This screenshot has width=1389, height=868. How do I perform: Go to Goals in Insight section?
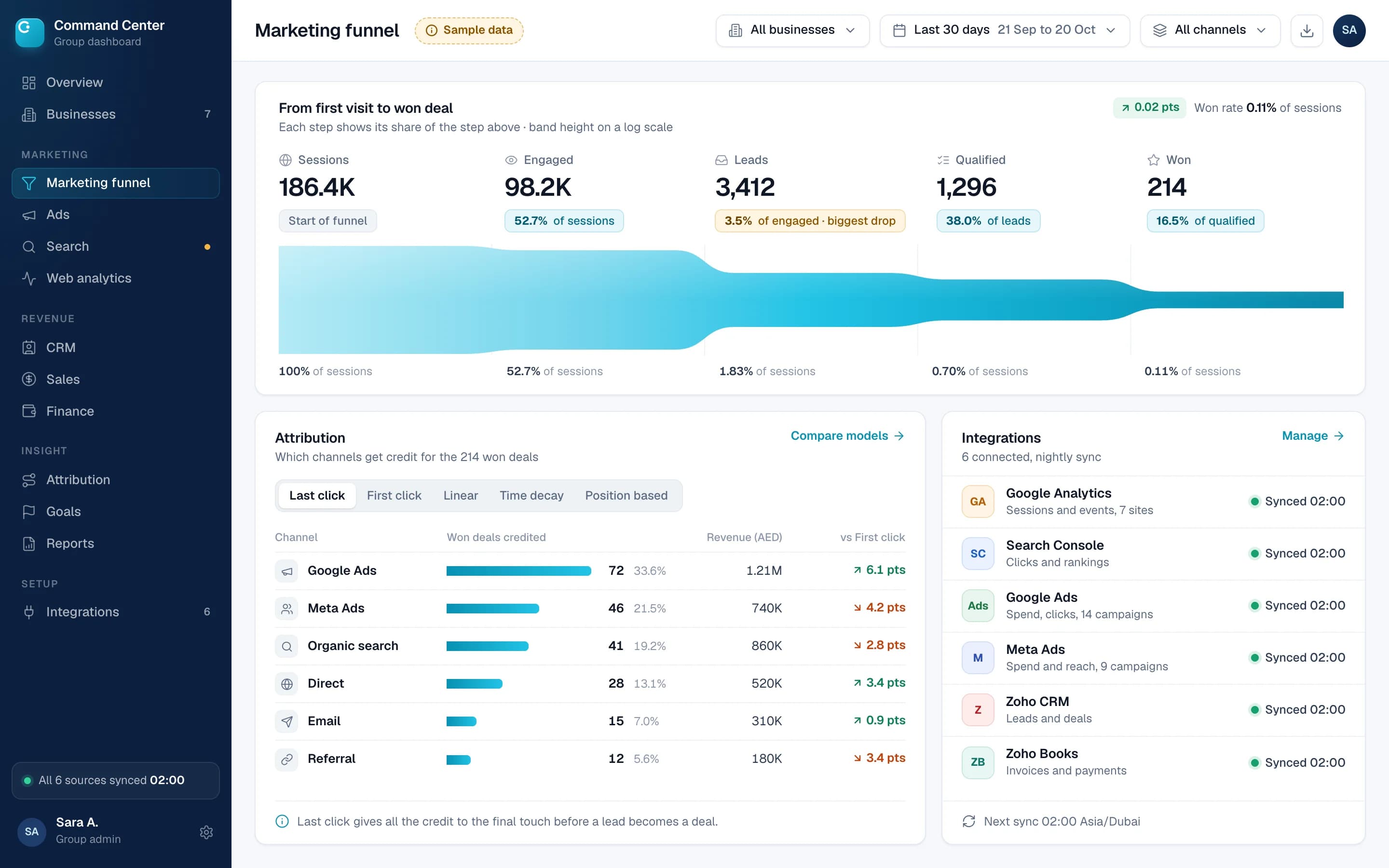point(115,512)
